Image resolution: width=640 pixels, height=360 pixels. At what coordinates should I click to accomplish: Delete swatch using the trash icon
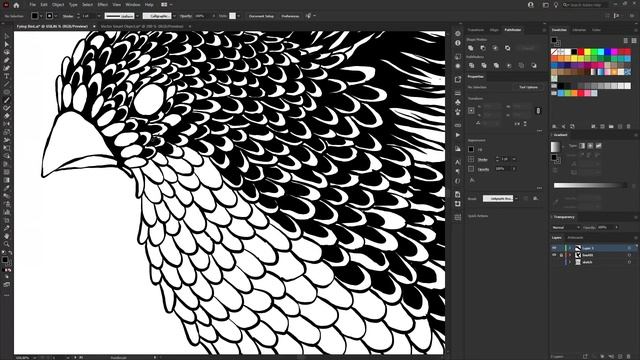pos(629,127)
